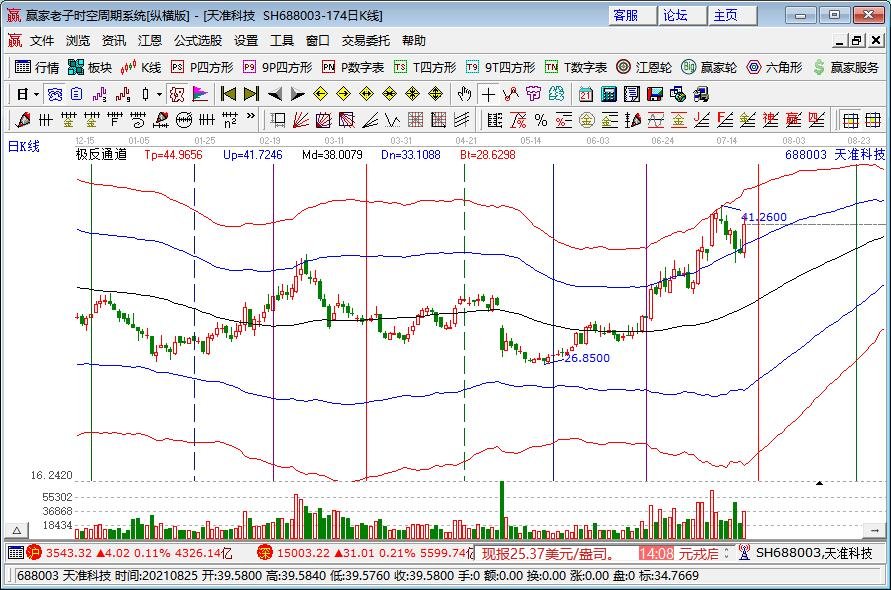
Task: Click the percent (%) line tool
Action: 540,120
